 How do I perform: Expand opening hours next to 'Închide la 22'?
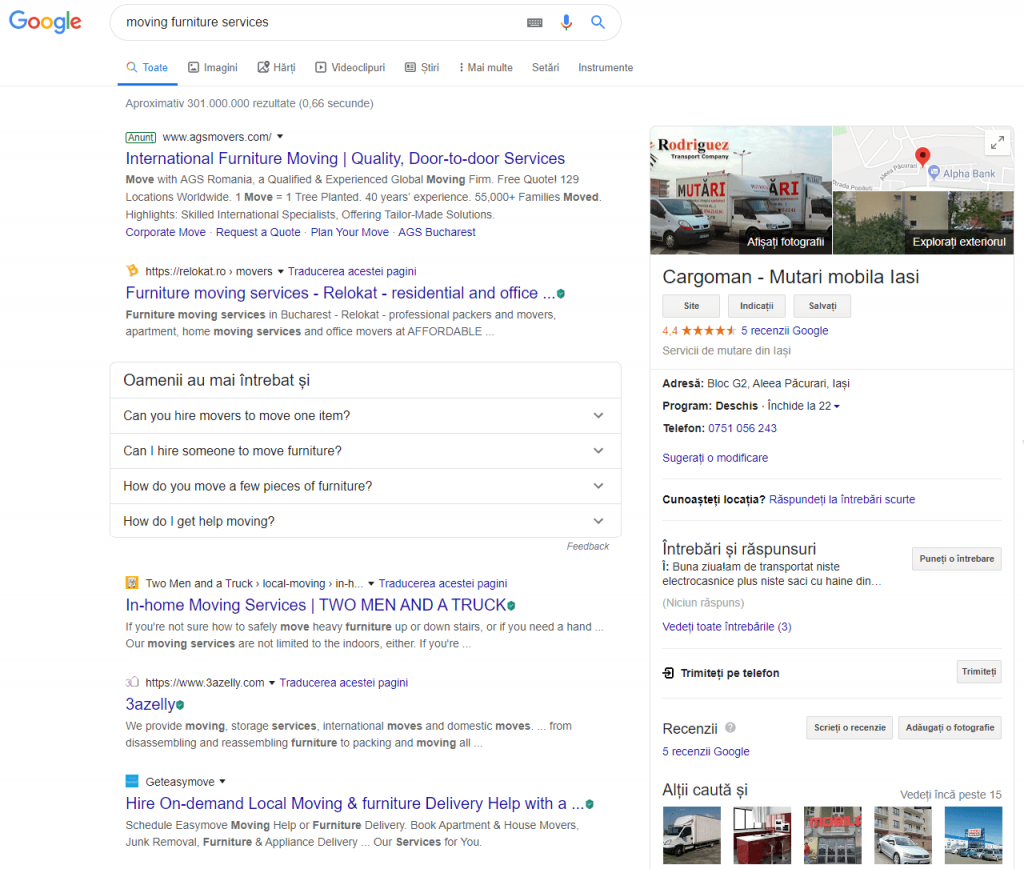[x=837, y=407]
